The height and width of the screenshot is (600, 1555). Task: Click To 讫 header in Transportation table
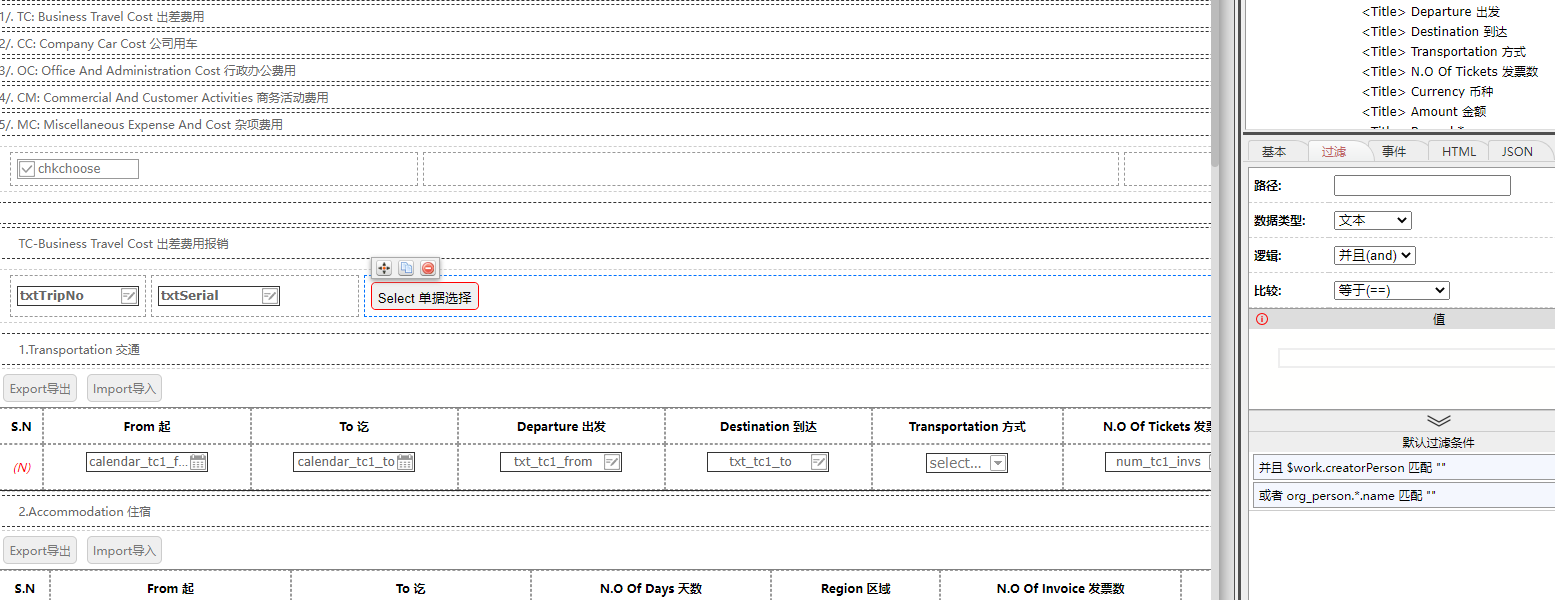pyautogui.click(x=354, y=427)
